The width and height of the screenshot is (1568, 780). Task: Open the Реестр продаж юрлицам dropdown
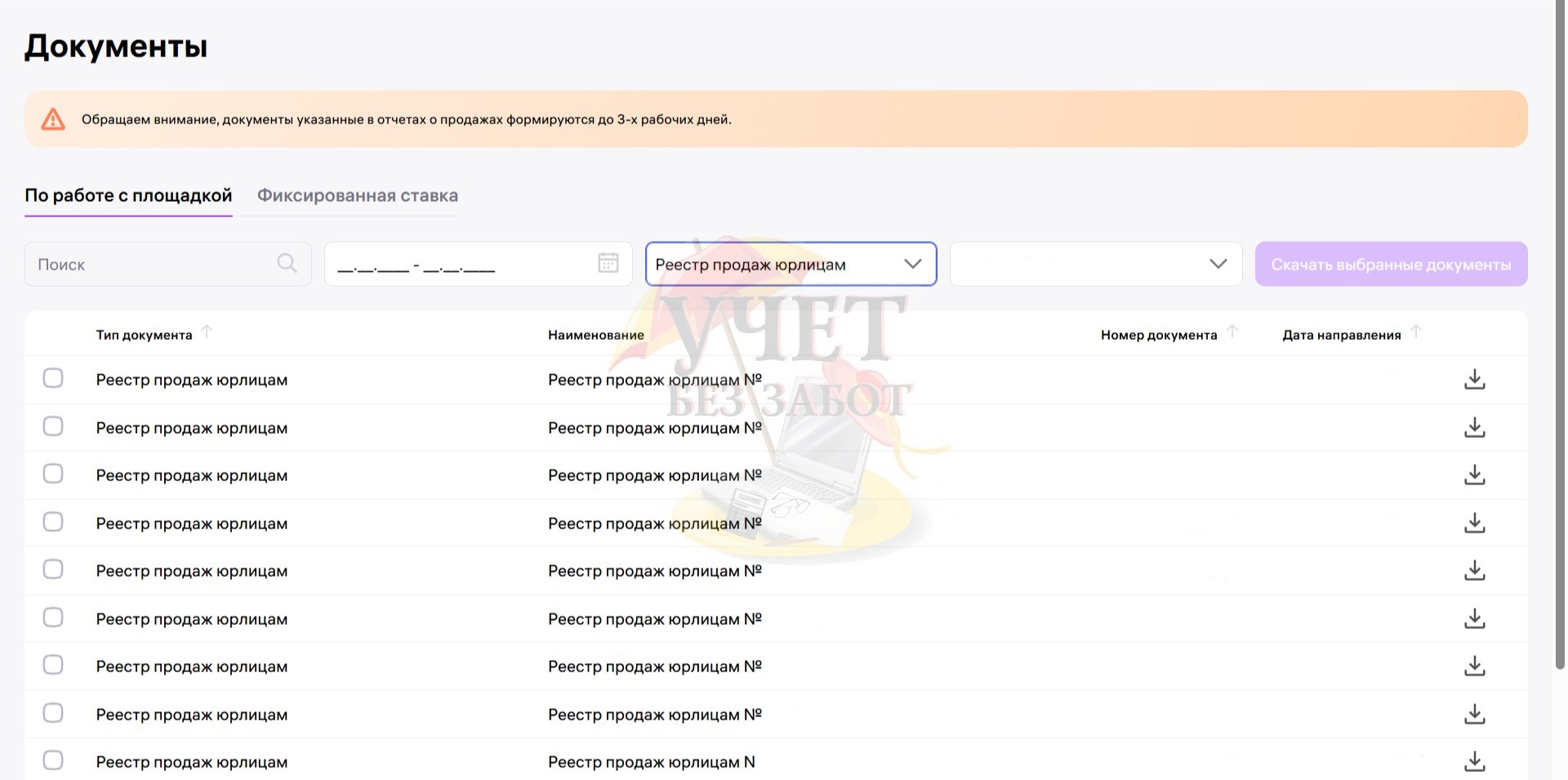(791, 264)
